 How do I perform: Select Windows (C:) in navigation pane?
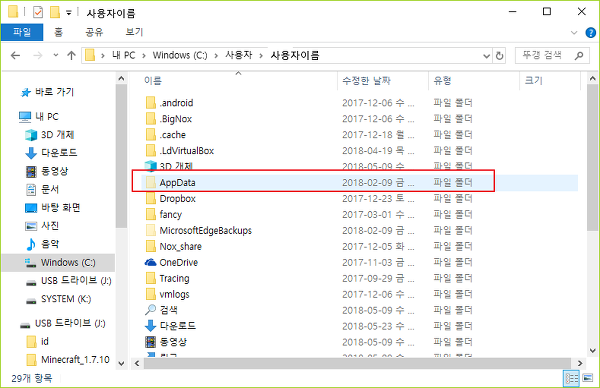[x=58, y=262]
